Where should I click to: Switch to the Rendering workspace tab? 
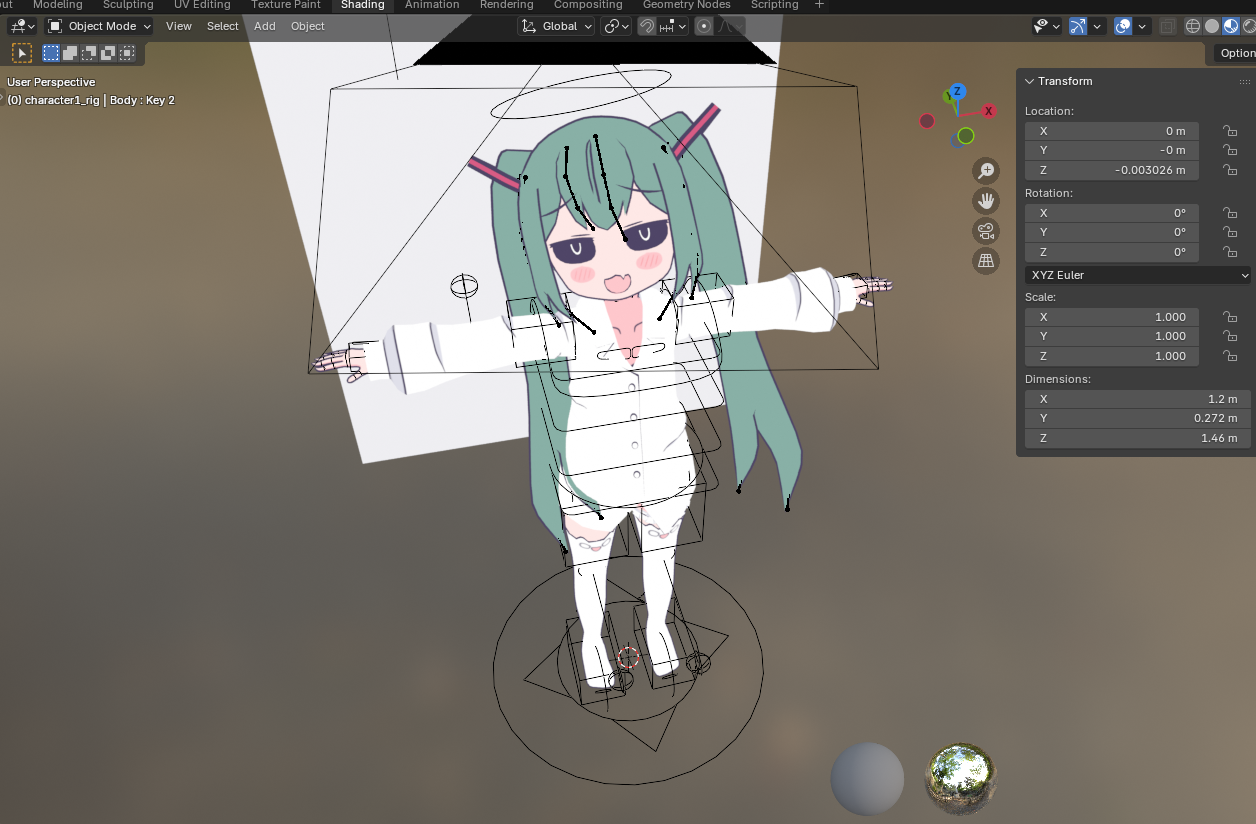click(506, 5)
